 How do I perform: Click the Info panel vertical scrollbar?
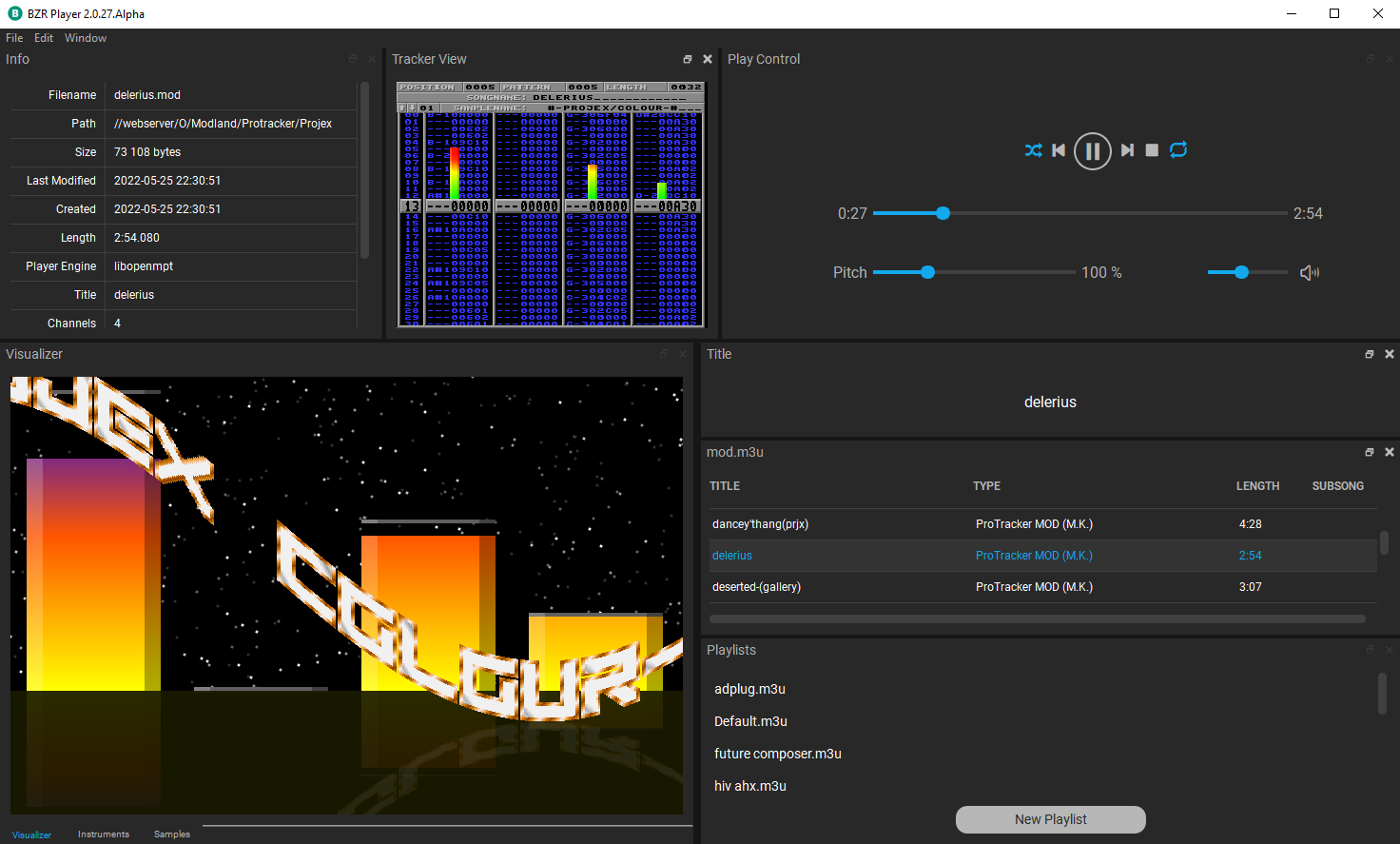click(364, 170)
